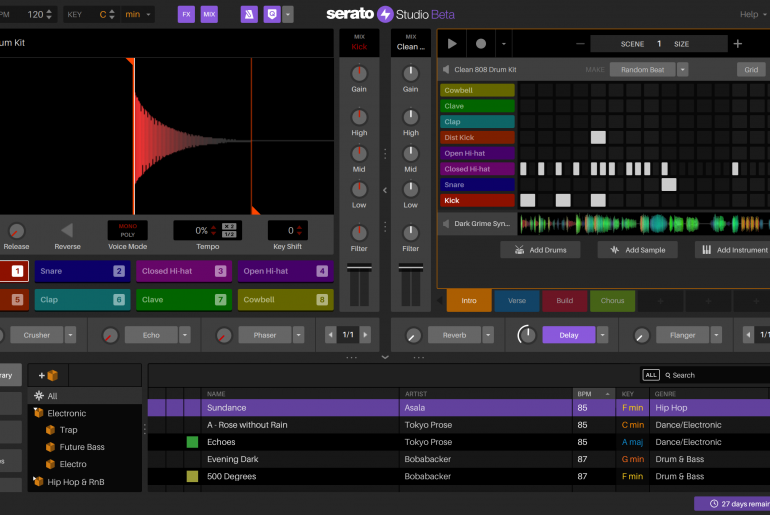
Task: Toggle the Snare active step
Action: click(669, 185)
